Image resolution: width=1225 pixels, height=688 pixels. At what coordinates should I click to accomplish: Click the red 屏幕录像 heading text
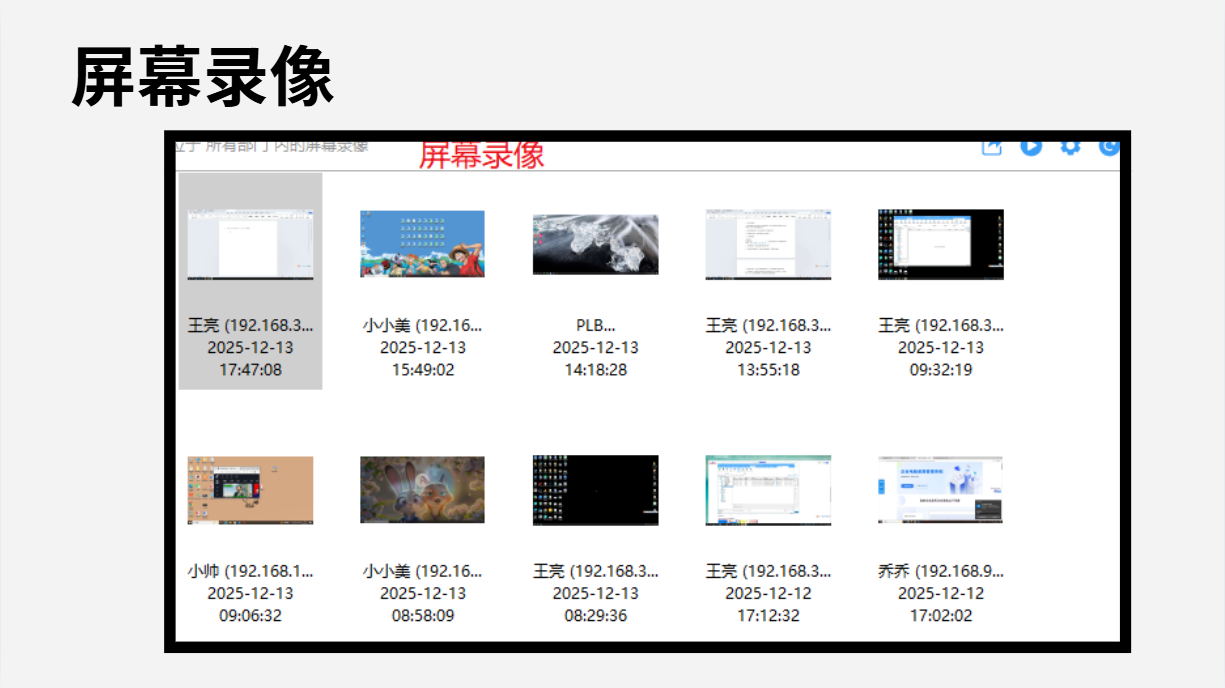[x=481, y=155]
